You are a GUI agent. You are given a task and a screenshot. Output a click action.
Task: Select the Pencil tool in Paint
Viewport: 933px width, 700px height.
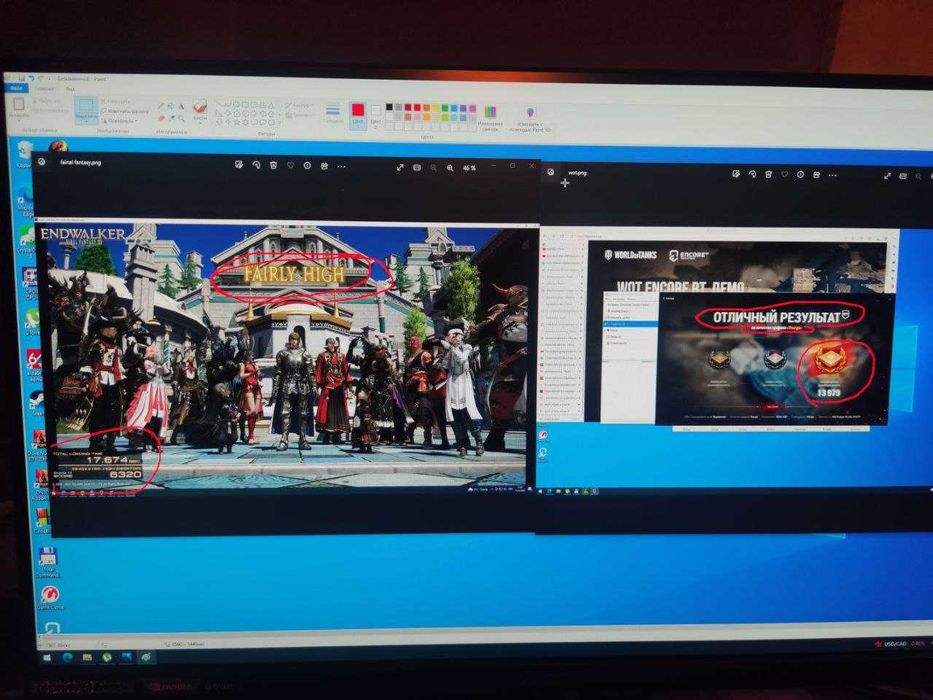click(x=161, y=107)
